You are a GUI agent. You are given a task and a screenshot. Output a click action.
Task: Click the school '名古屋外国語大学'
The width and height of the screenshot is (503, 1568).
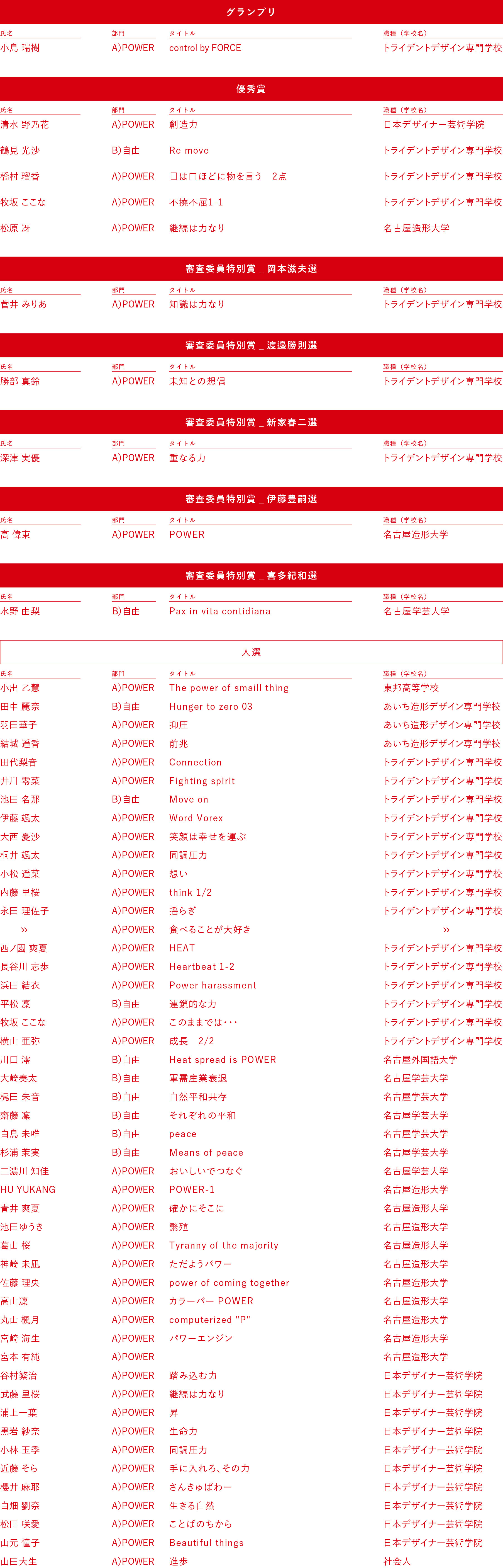(420, 1060)
